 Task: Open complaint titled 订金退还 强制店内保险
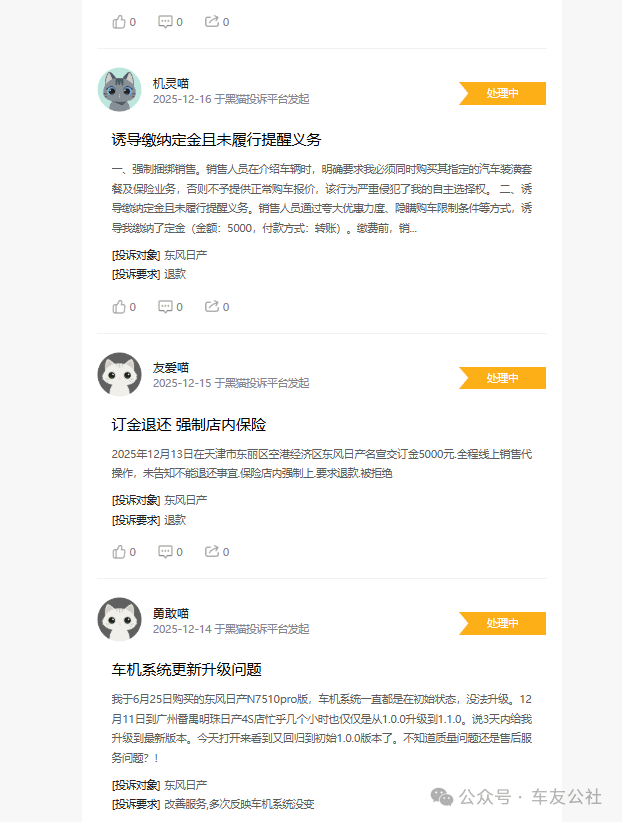[189, 425]
